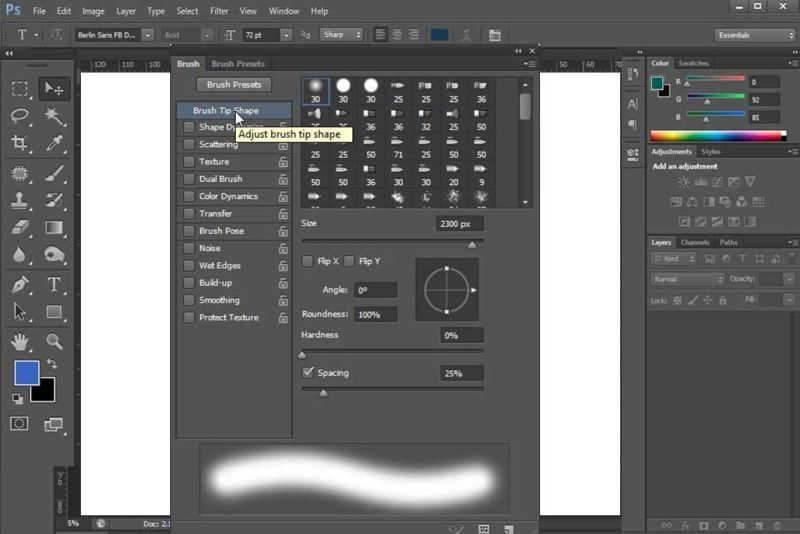
Task: Select the Move tool
Action: coord(54,89)
